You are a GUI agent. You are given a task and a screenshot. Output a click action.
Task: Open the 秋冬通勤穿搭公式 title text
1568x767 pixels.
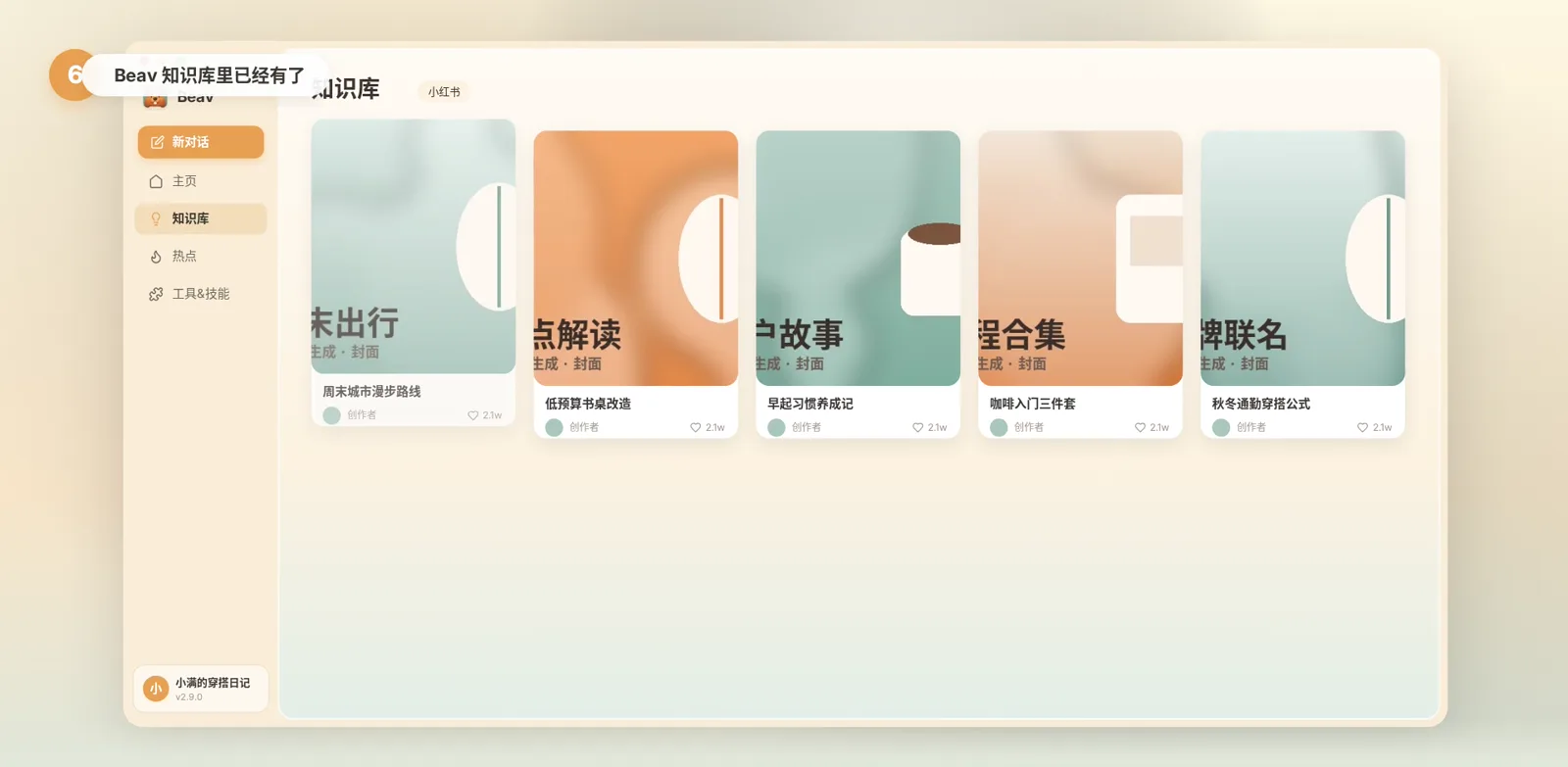pyautogui.click(x=1261, y=404)
